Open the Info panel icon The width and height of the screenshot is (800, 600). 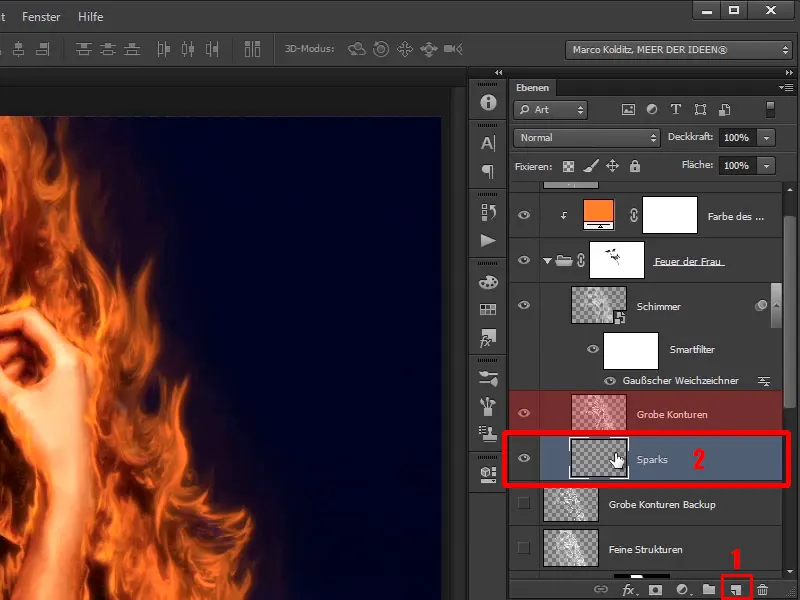[x=488, y=103]
